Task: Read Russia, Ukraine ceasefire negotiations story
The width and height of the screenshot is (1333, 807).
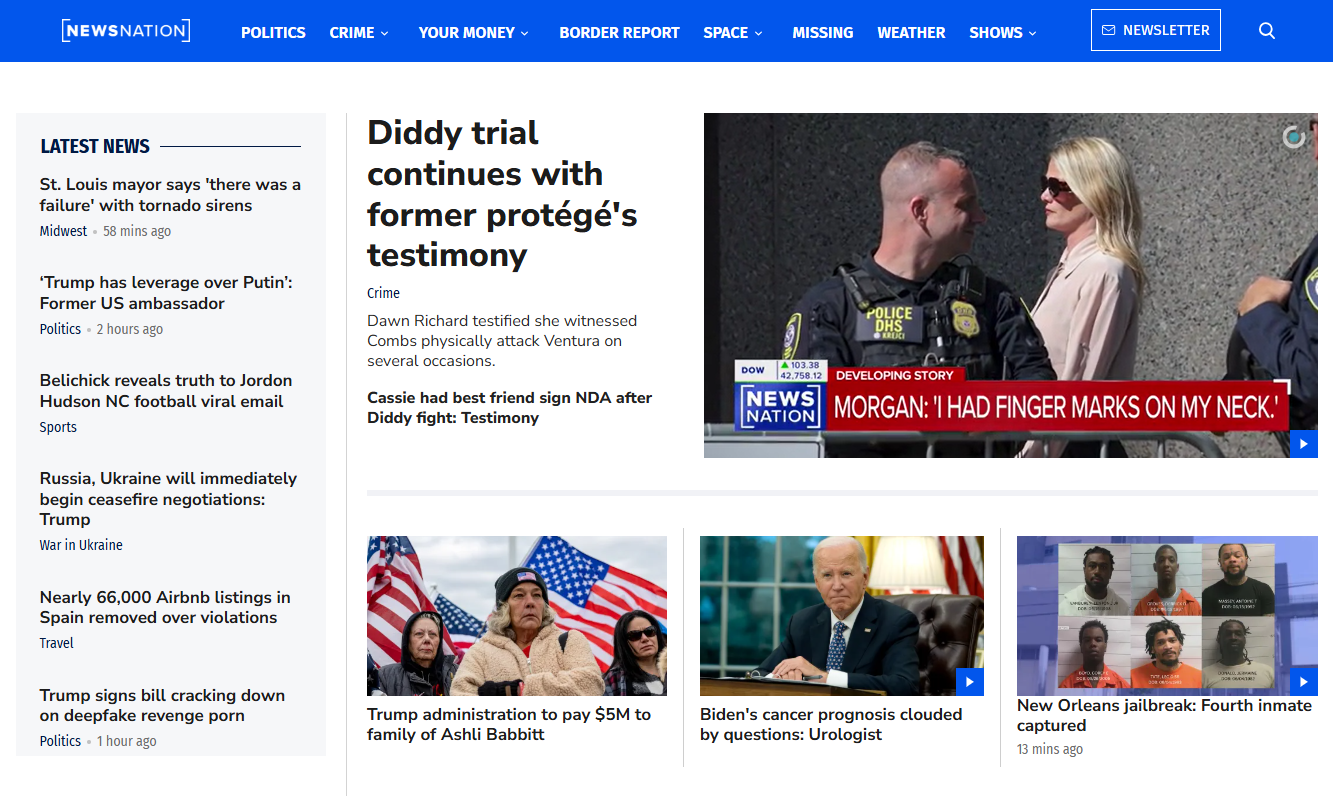Action: (x=168, y=499)
